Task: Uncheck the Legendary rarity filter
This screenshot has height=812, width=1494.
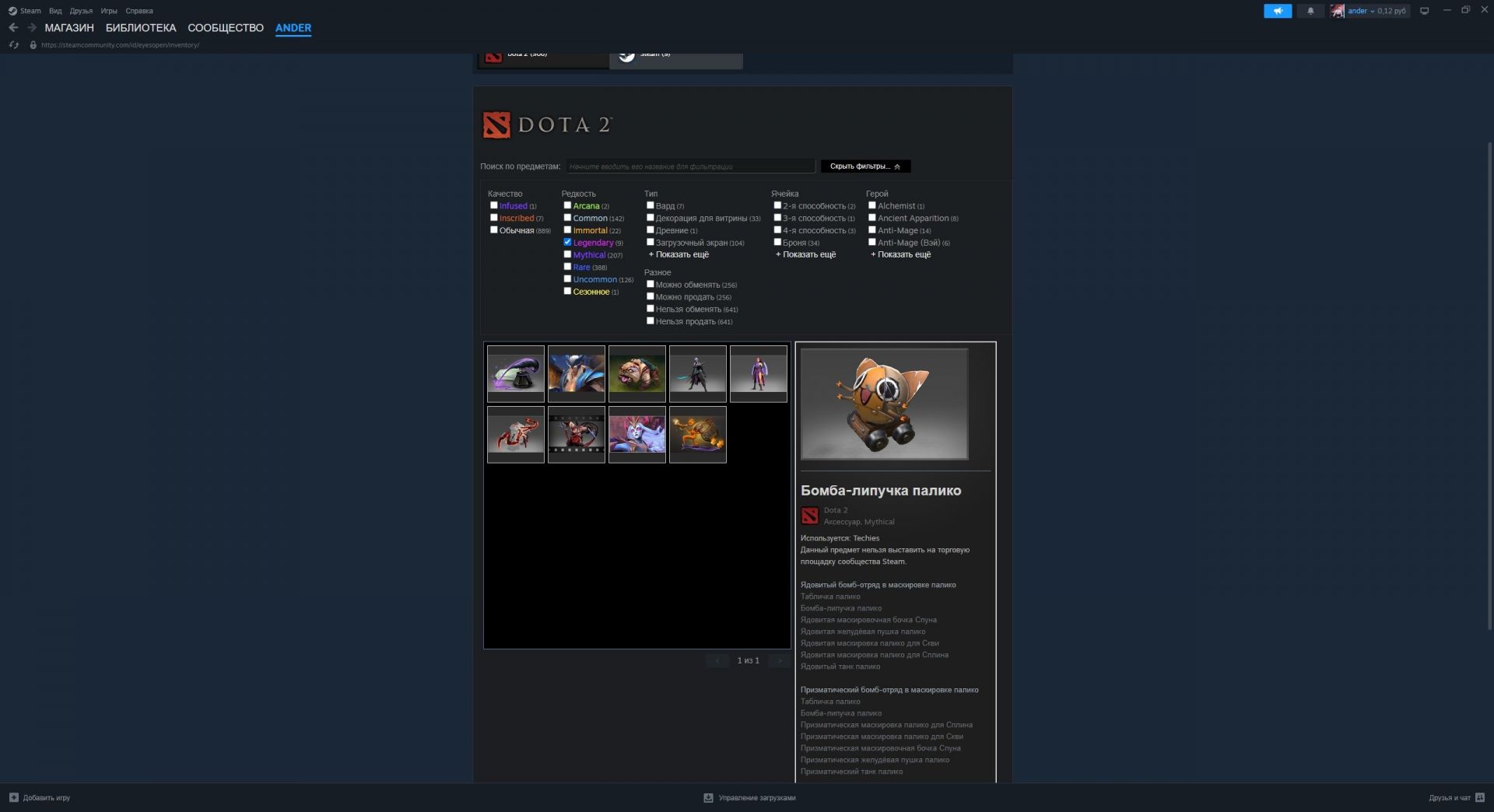Action: pyautogui.click(x=567, y=243)
